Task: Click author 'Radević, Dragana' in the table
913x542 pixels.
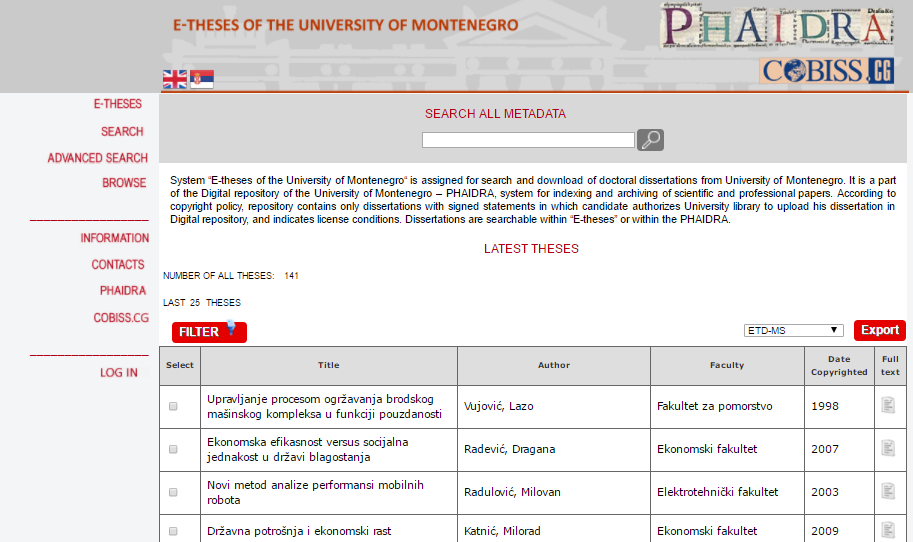Action: pos(509,449)
